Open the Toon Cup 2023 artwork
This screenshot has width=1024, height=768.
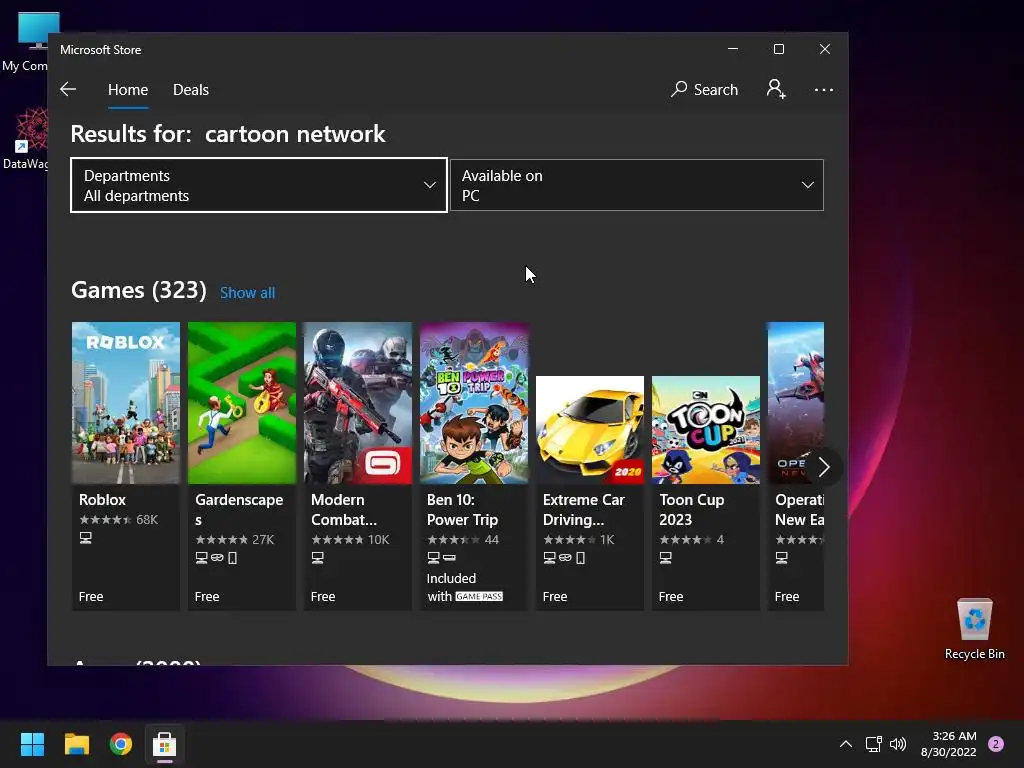tap(706, 430)
